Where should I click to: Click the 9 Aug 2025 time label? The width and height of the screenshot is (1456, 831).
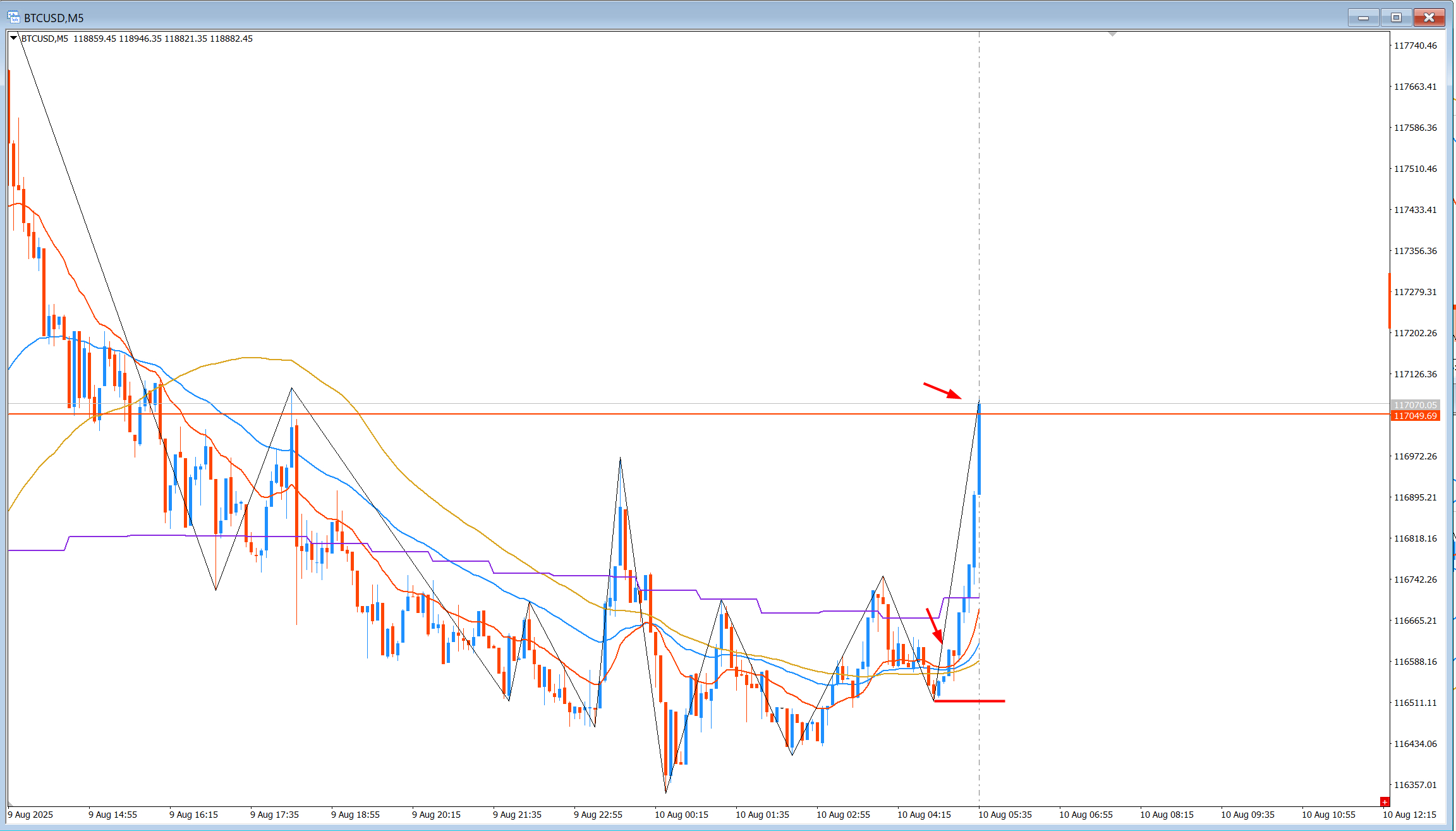(30, 815)
